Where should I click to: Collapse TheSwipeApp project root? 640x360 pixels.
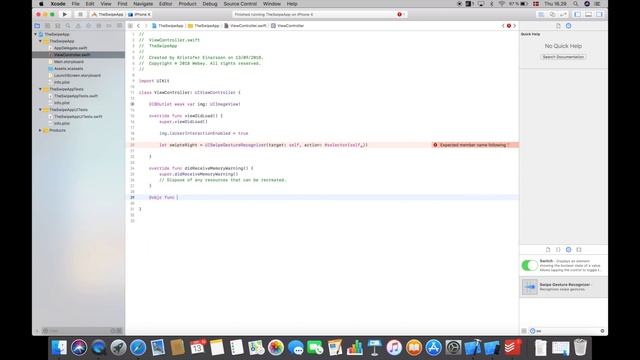click(36, 34)
